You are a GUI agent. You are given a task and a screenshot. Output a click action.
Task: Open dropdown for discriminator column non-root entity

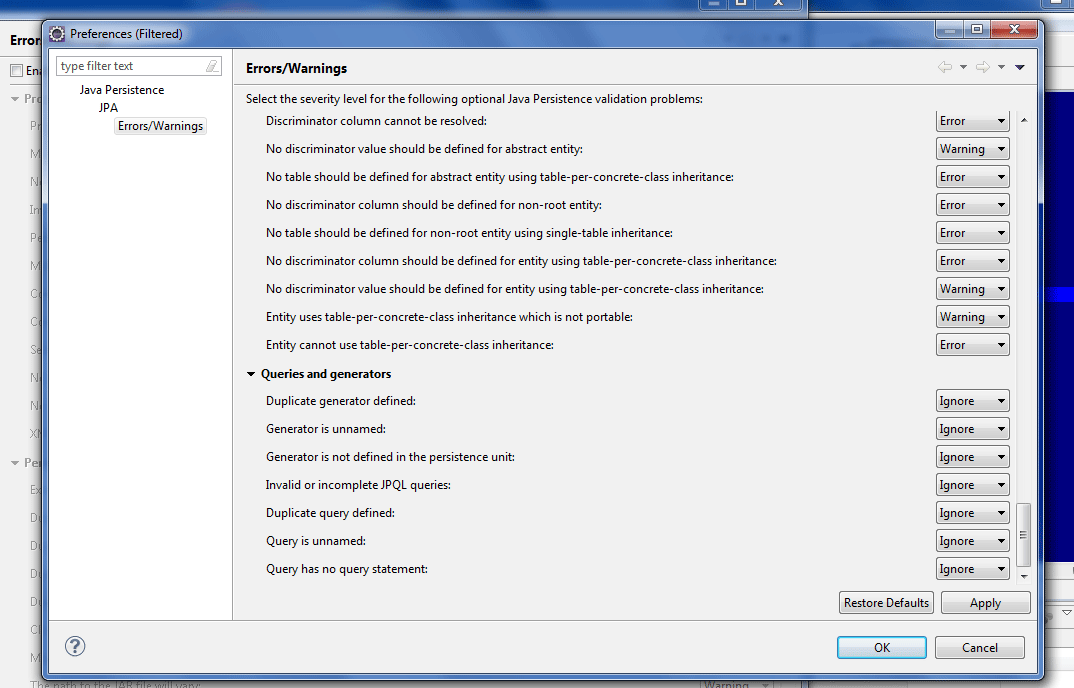click(x=973, y=205)
